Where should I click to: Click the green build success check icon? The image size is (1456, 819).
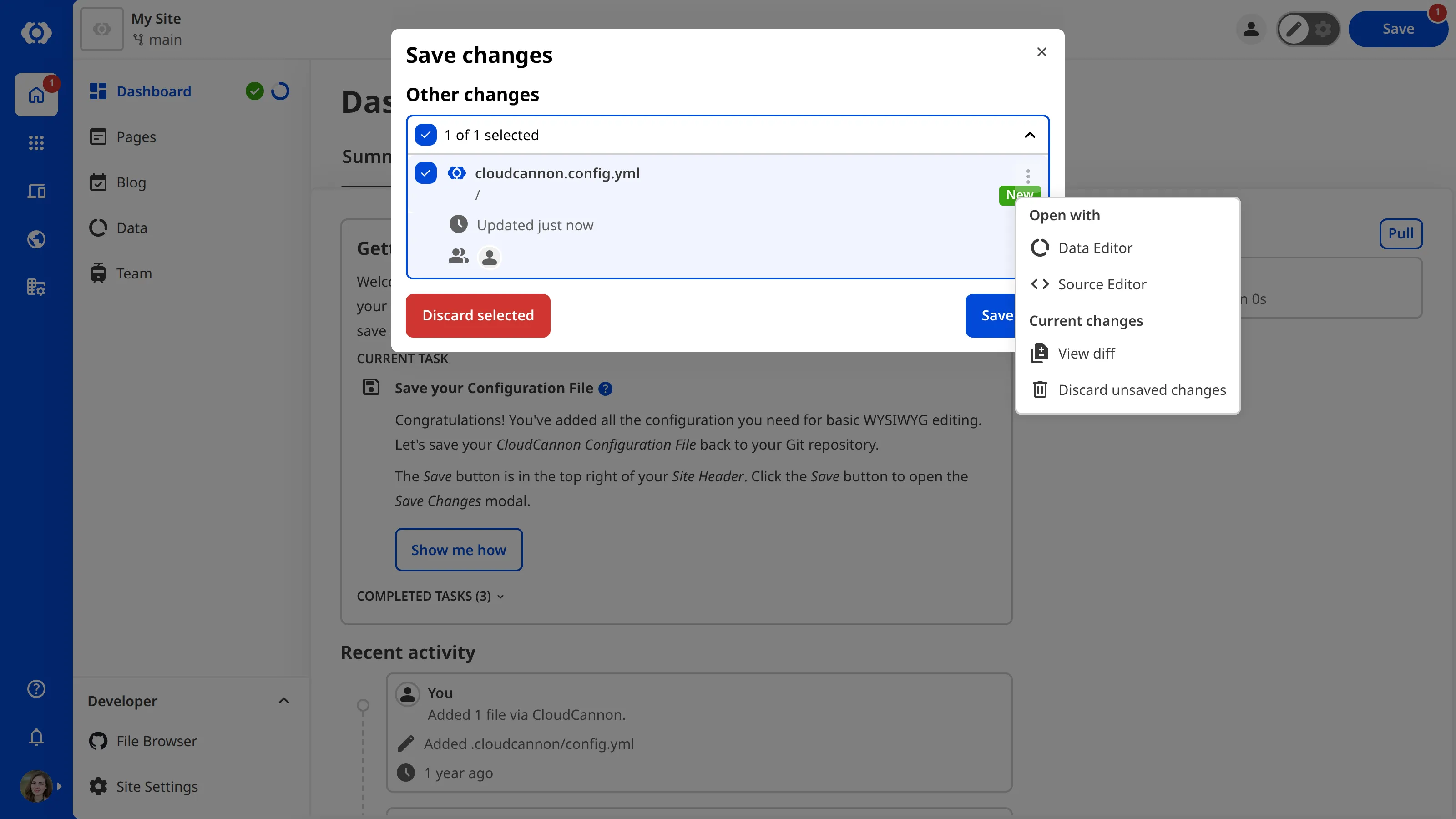tap(255, 91)
